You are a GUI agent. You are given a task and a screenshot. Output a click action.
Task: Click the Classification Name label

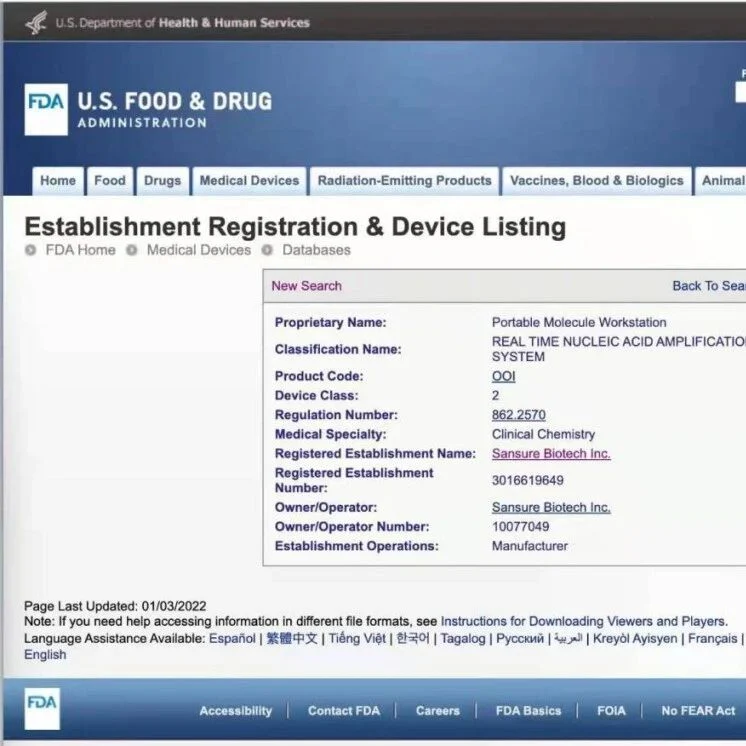[338, 349]
